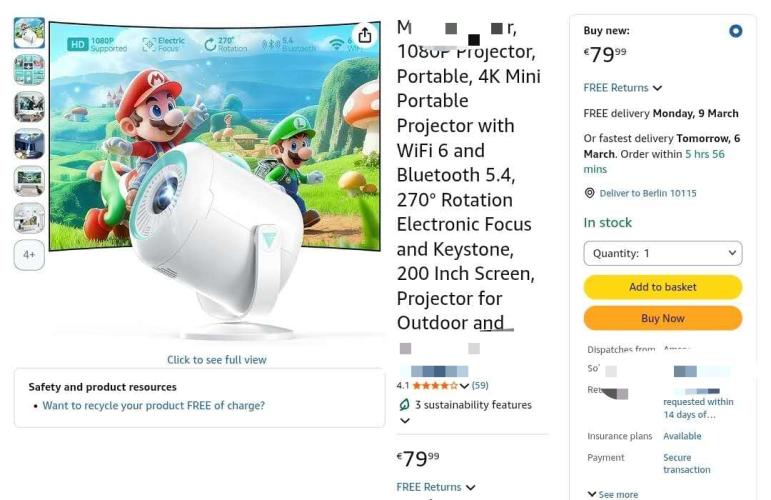Click Deliver to Berlin 10115 link
Image resolution: width=771 pixels, height=500 pixels.
648,193
